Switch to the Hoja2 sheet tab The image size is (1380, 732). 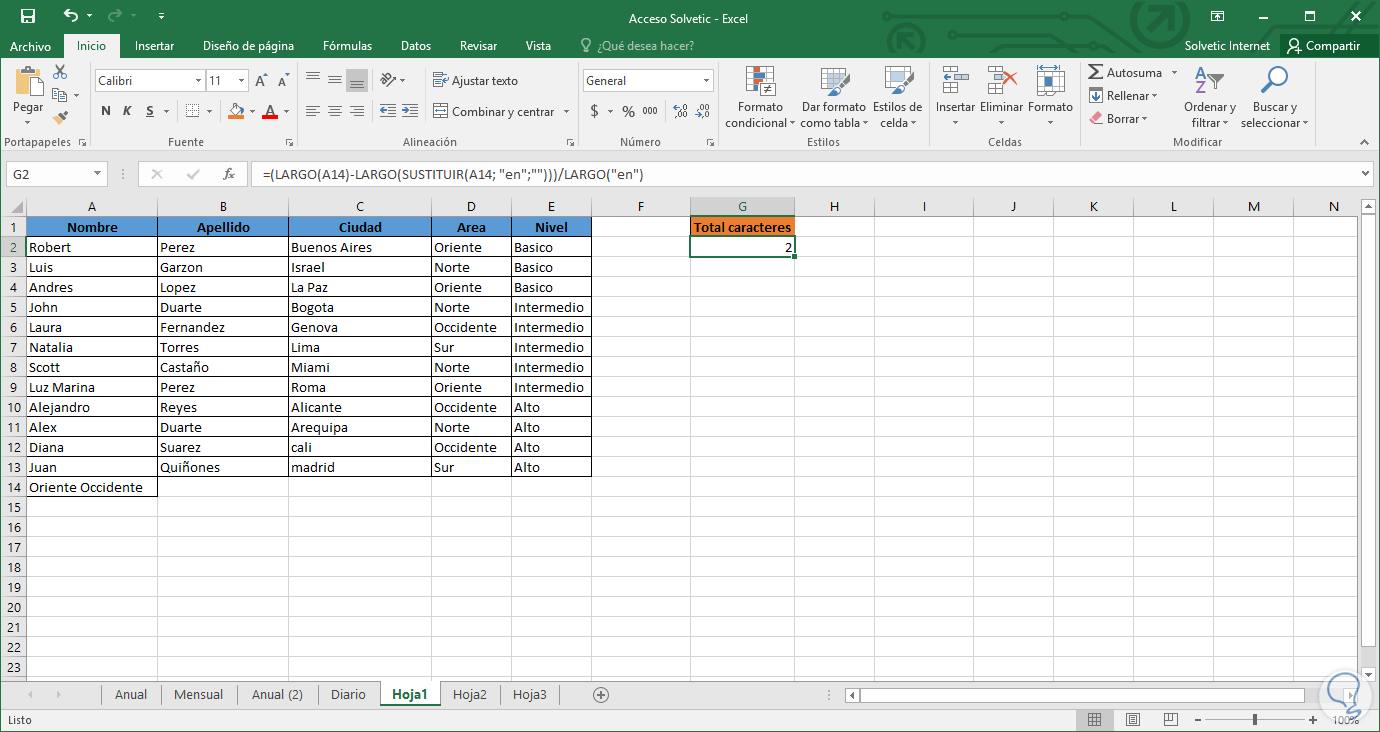(x=469, y=694)
